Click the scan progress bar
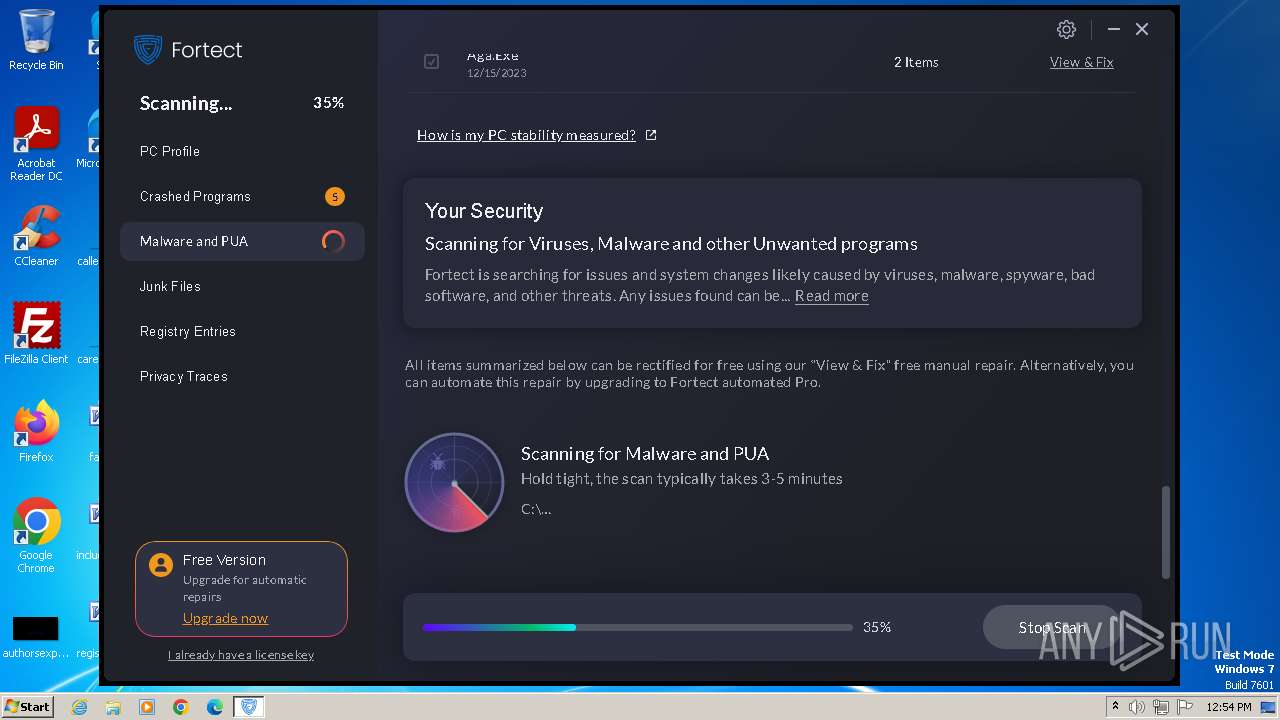1280x720 pixels. click(x=637, y=627)
